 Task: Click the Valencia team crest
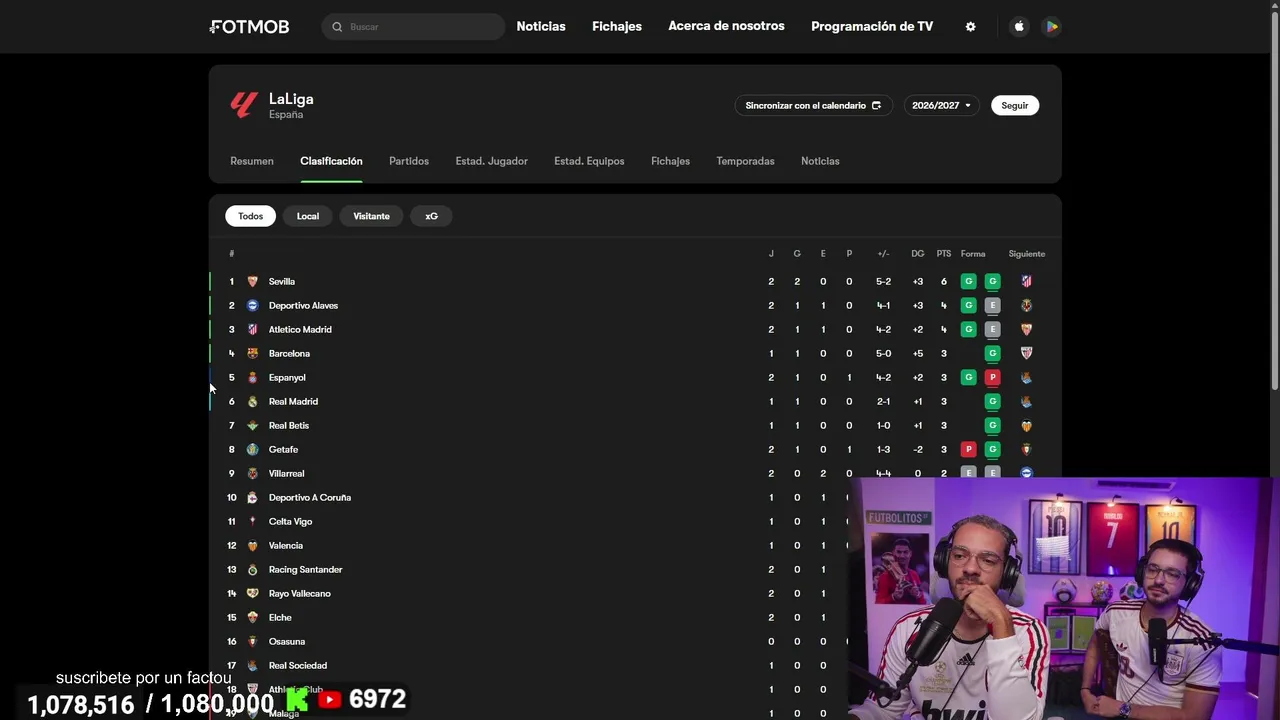click(252, 545)
